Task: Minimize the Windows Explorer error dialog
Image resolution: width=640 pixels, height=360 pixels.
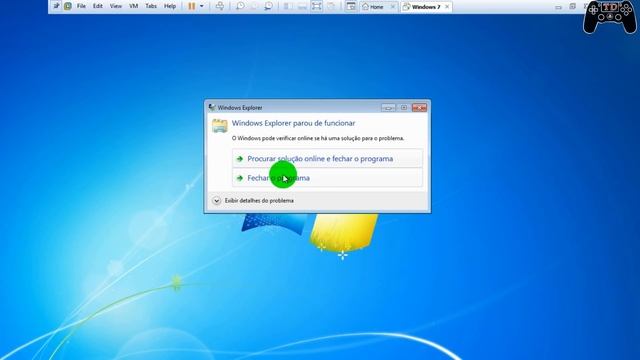Action: (388, 107)
